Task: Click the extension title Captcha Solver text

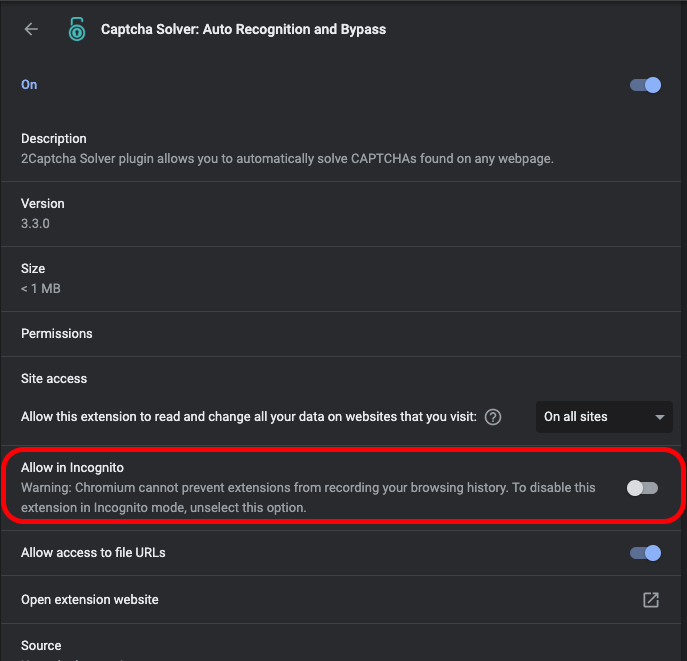Action: pyautogui.click(x=243, y=29)
